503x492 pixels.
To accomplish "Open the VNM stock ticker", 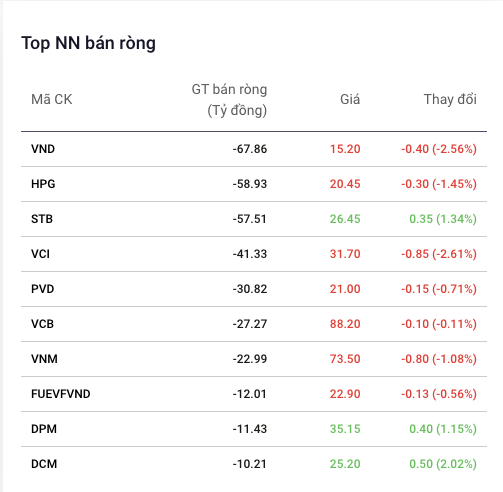I will click(44, 359).
